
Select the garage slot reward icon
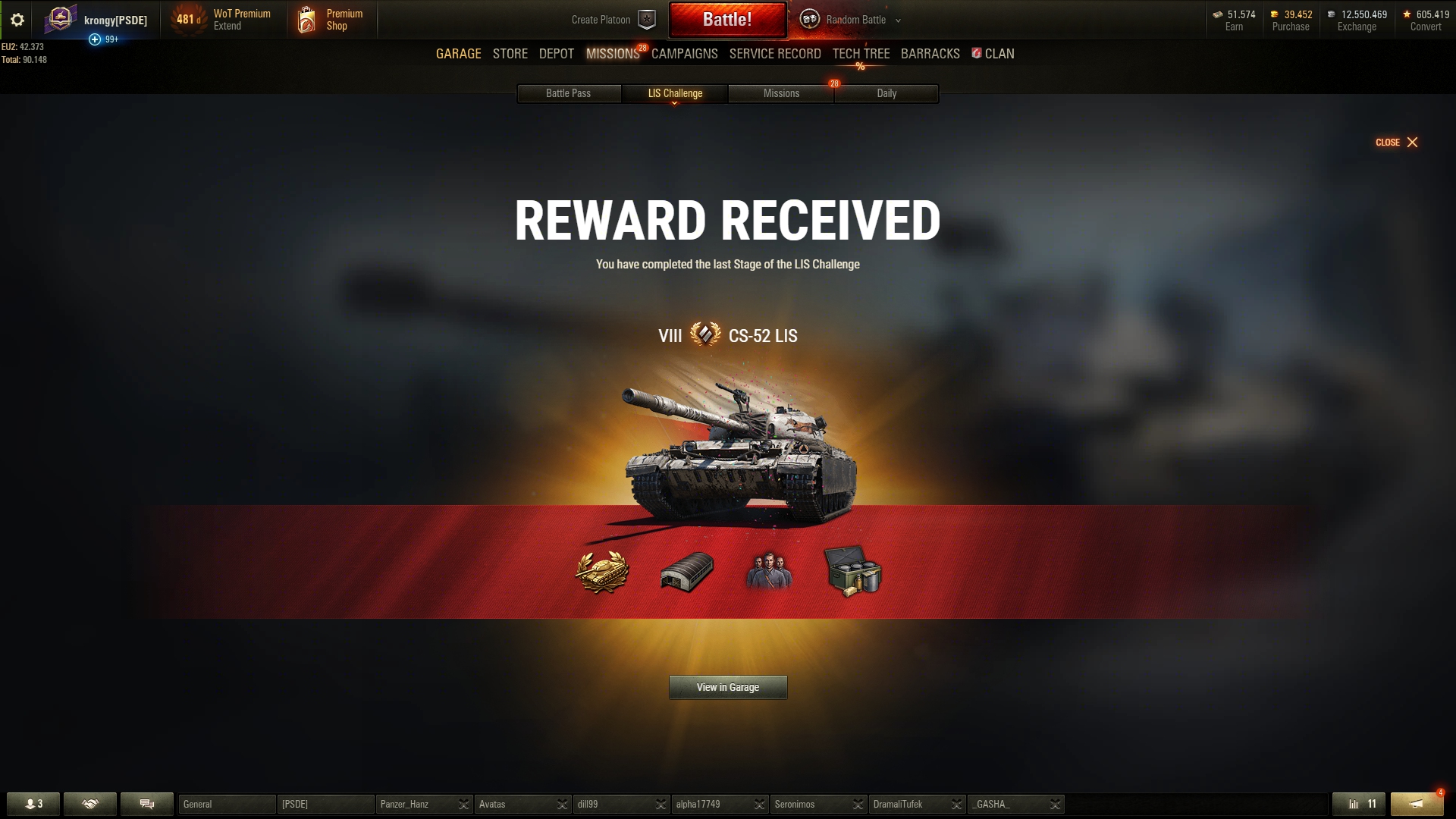[x=687, y=571]
